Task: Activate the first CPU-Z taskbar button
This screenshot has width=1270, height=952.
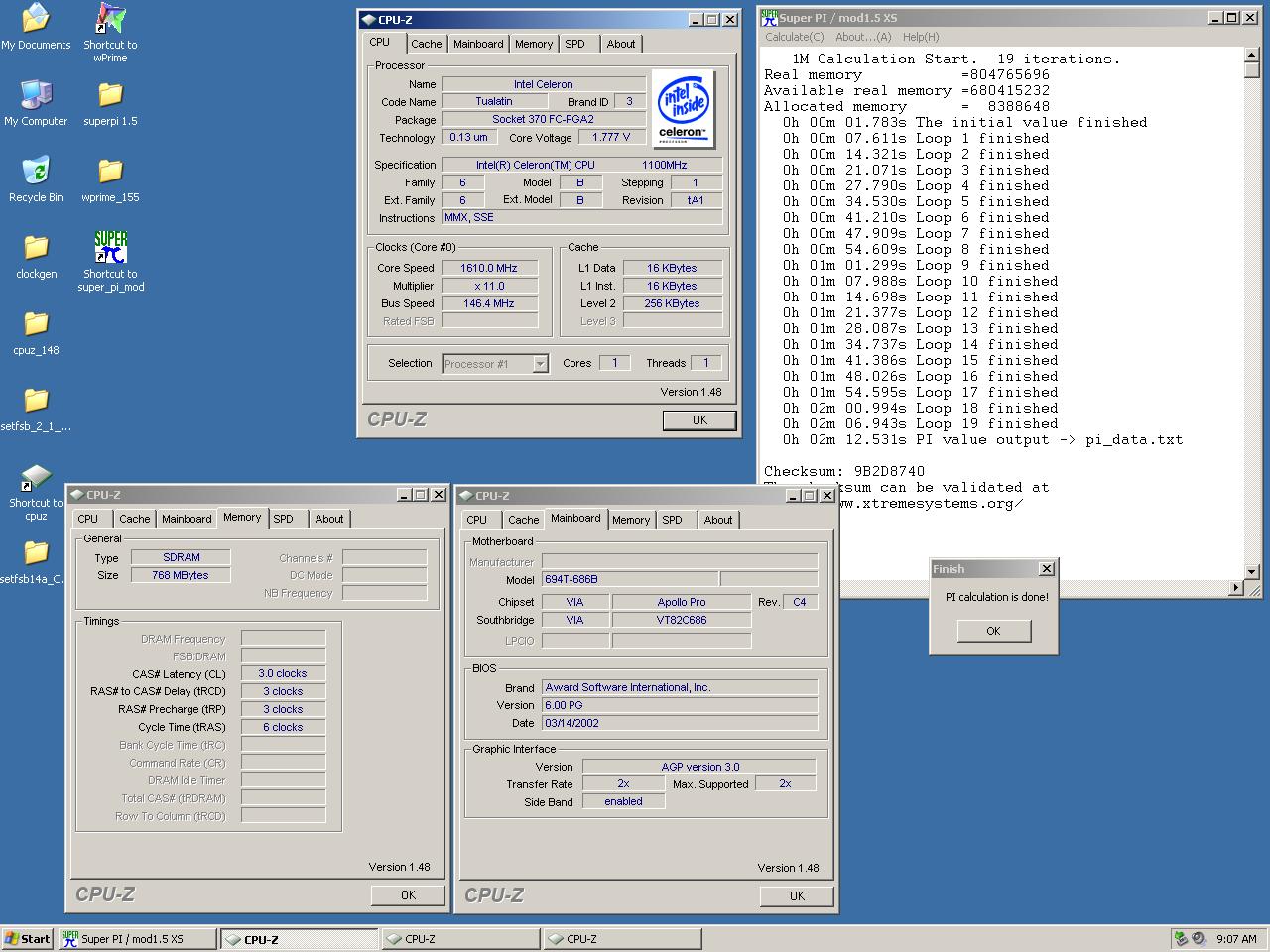Action: tap(299, 939)
